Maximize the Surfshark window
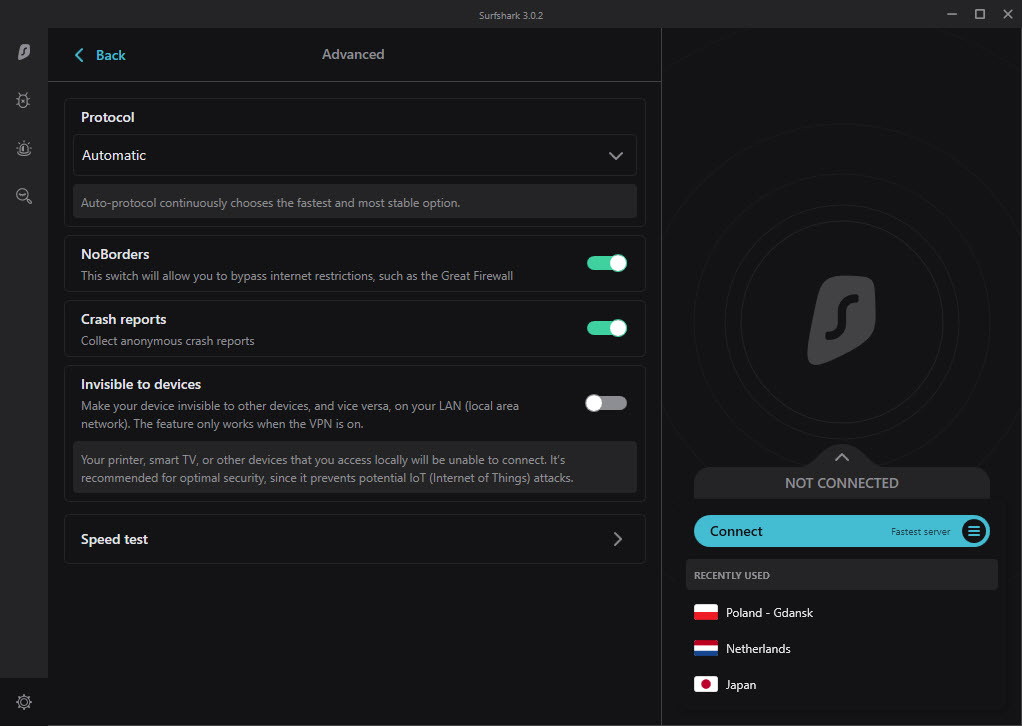This screenshot has width=1022, height=726. click(x=980, y=14)
